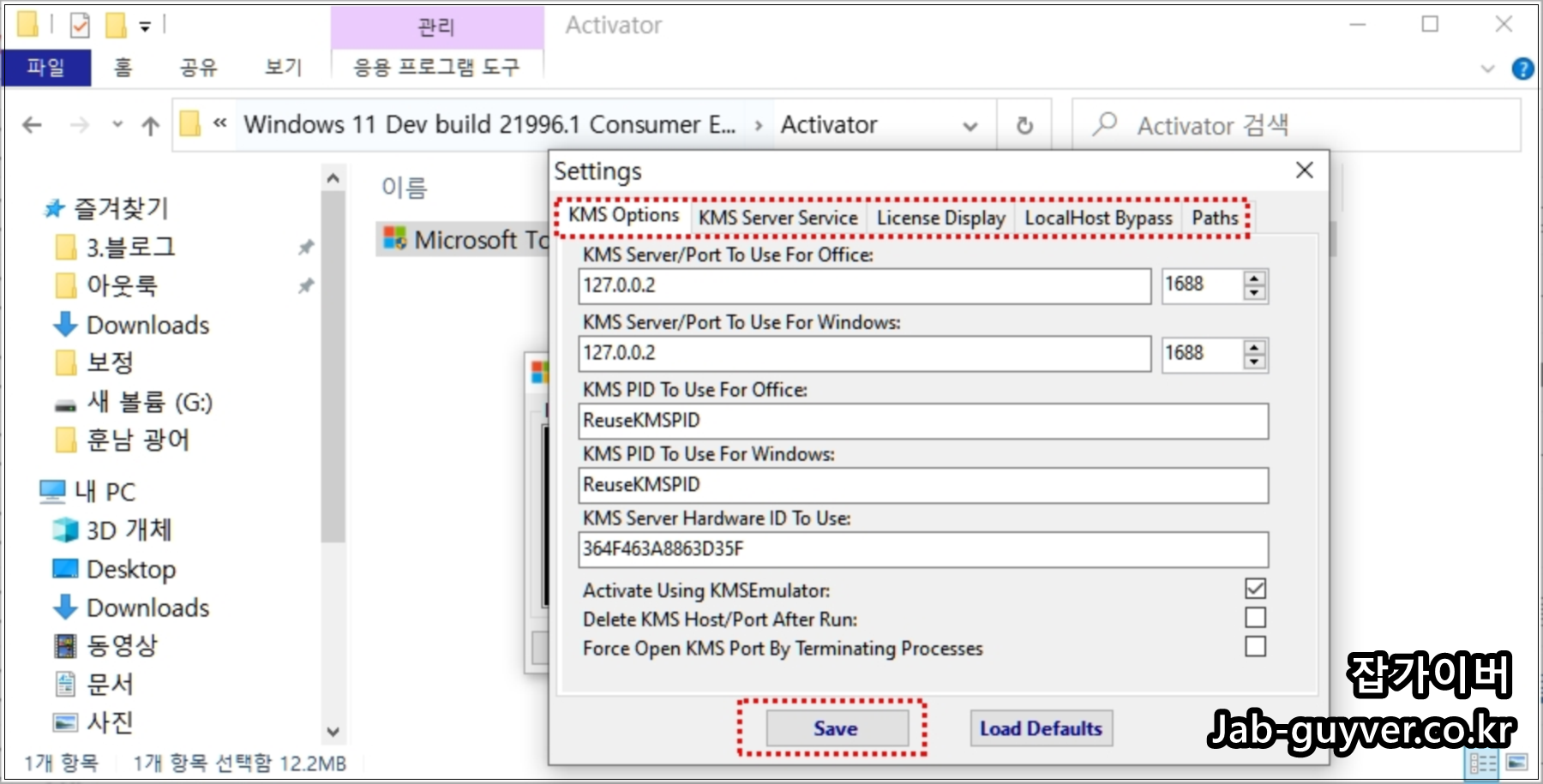Viewport: 1543px width, 784px height.
Task: Click the Load Defaults button
Action: click(x=1041, y=728)
